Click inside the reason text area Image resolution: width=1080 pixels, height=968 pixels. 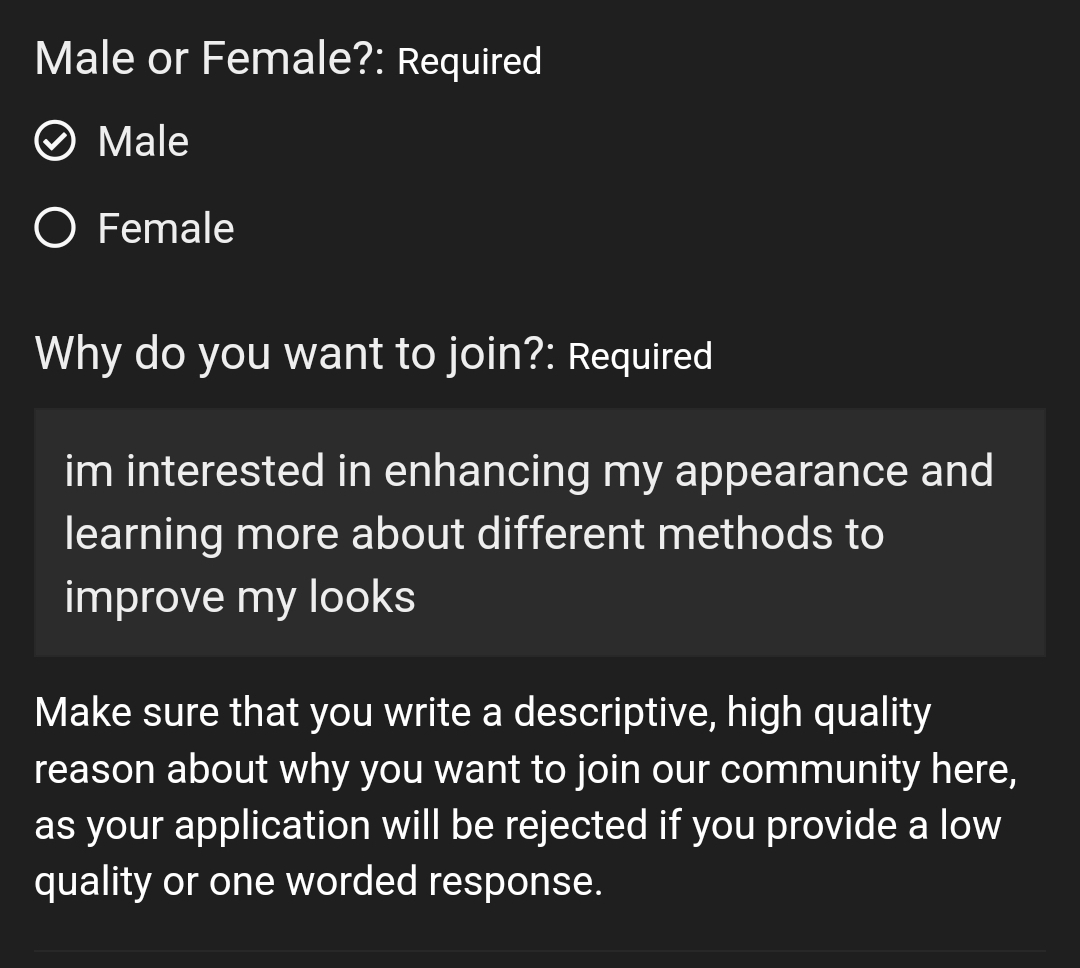click(540, 530)
